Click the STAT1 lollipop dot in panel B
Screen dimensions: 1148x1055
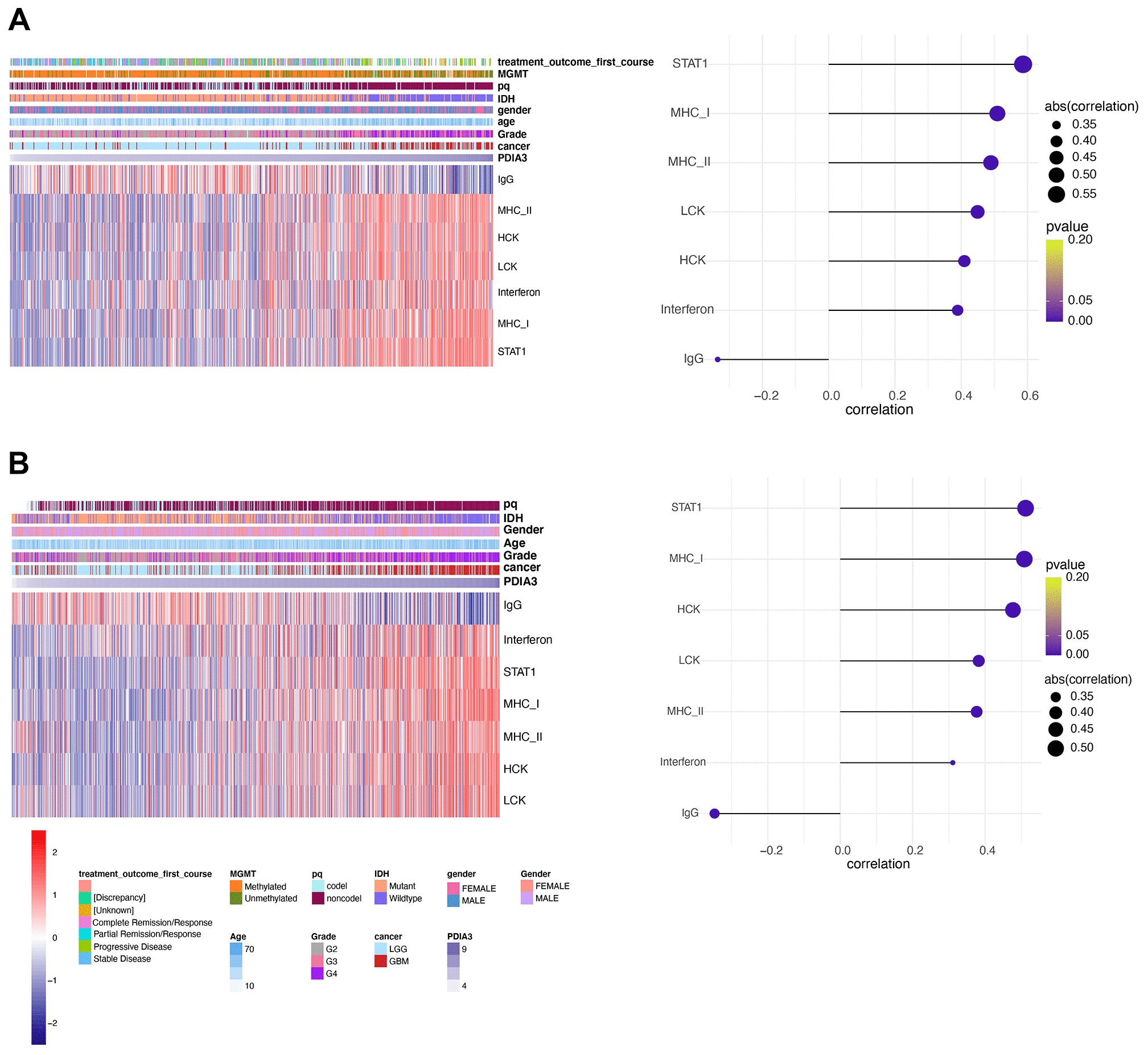coord(1025,508)
